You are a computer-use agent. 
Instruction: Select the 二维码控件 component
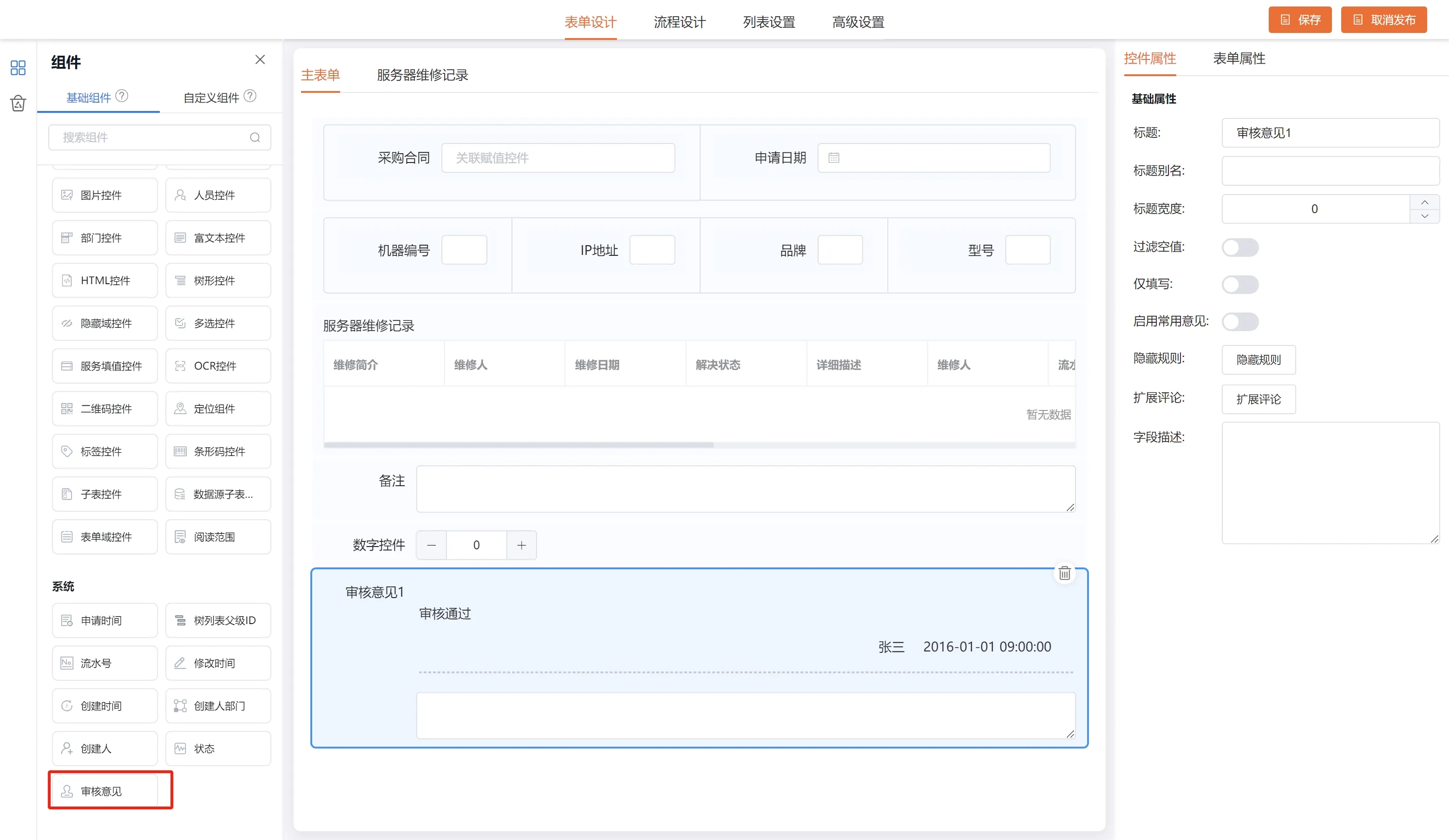click(x=105, y=409)
